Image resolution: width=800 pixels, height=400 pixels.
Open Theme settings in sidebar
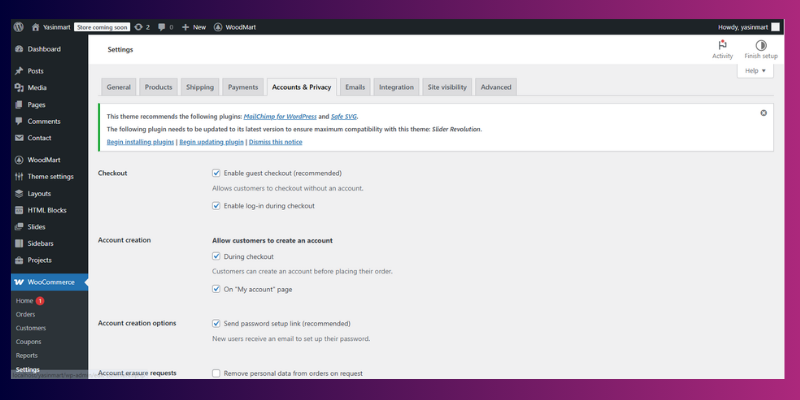click(51, 177)
